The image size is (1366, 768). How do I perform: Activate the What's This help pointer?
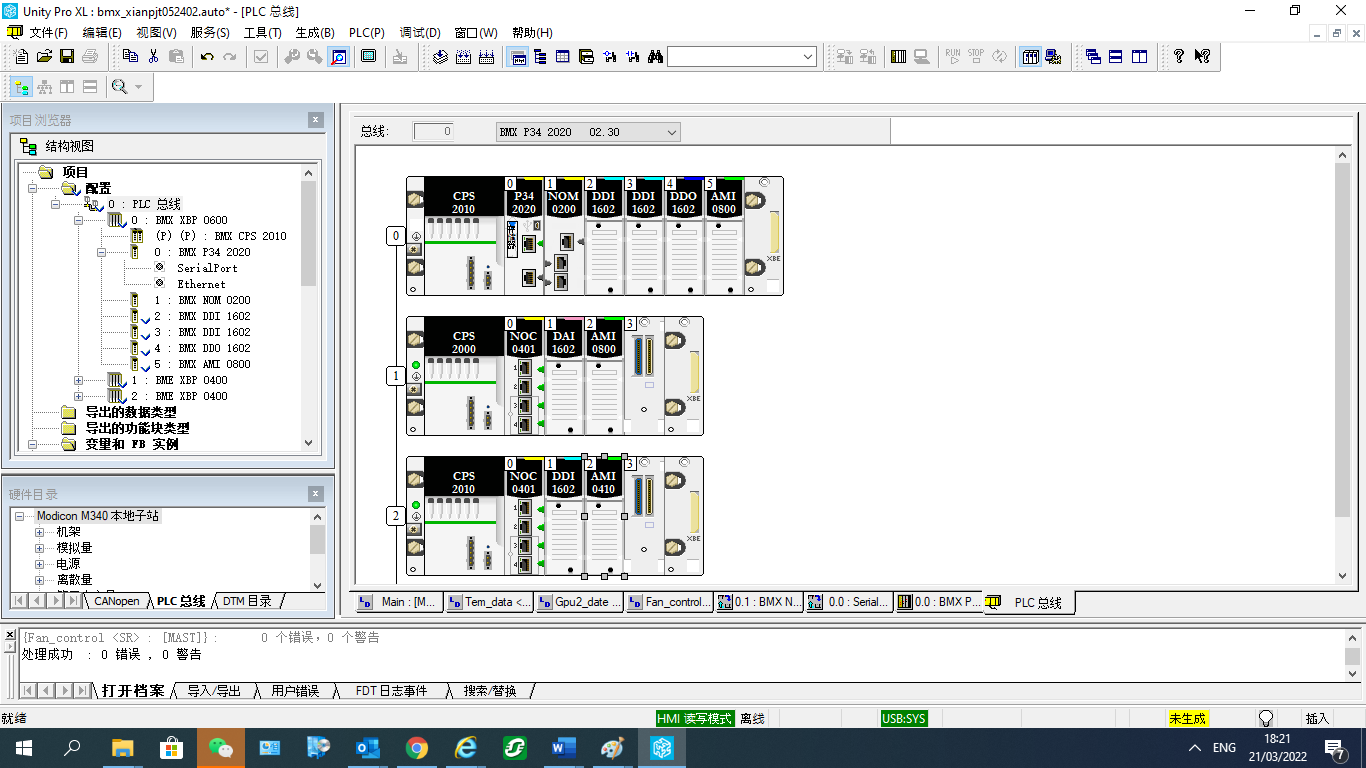1202,57
